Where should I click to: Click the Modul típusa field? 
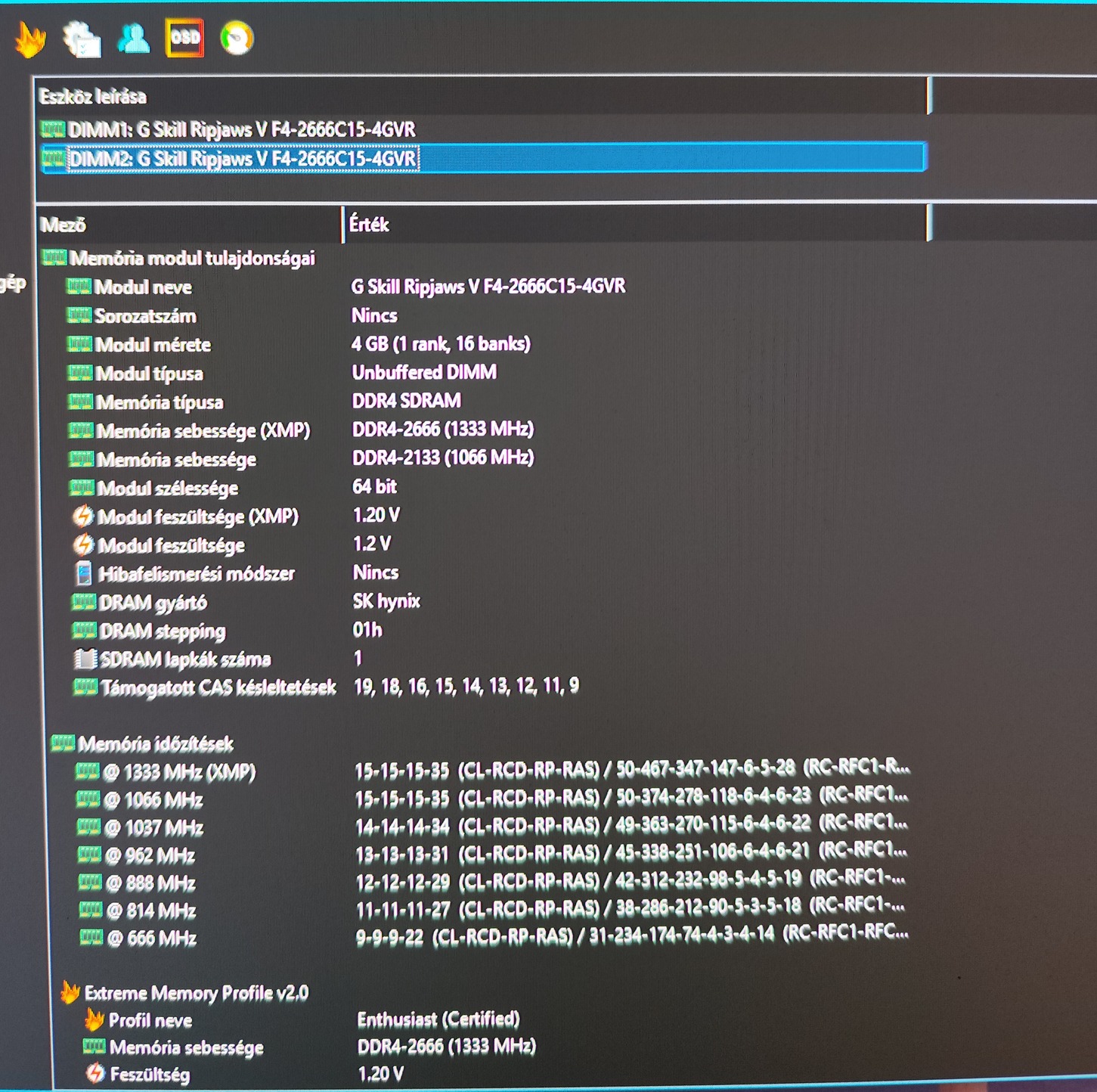tap(135, 374)
